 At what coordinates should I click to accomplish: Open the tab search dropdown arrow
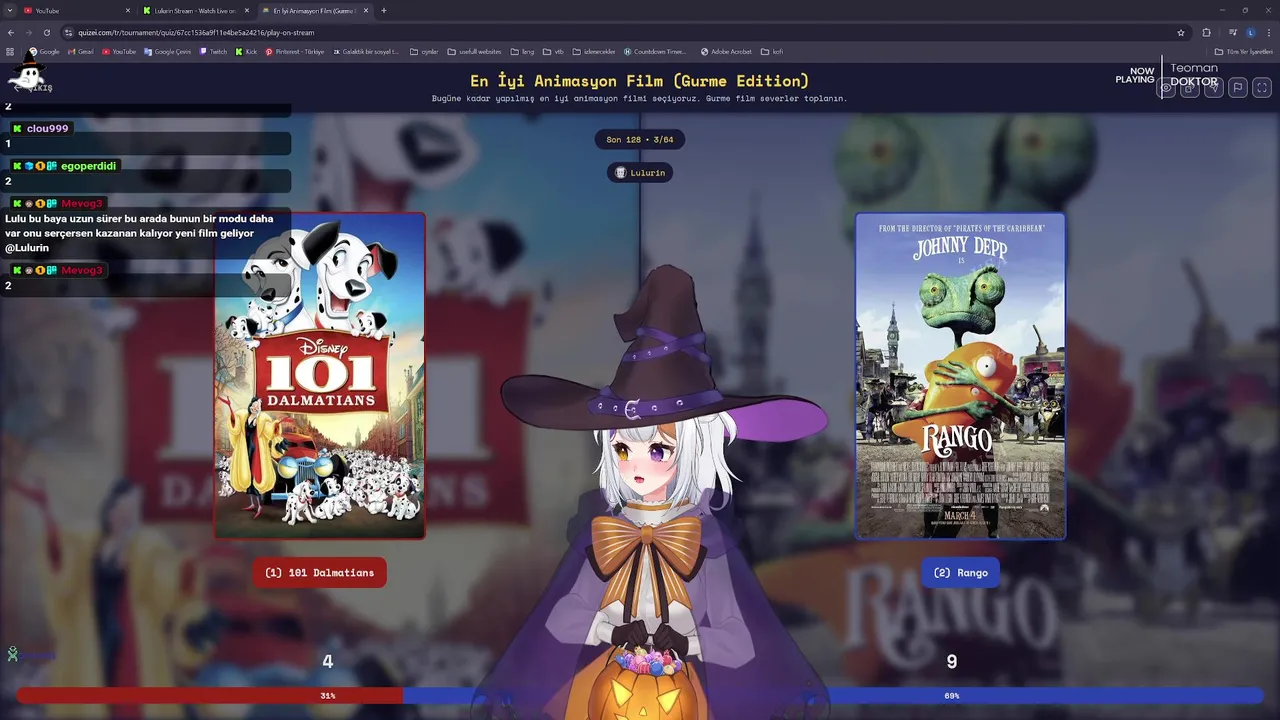click(9, 10)
